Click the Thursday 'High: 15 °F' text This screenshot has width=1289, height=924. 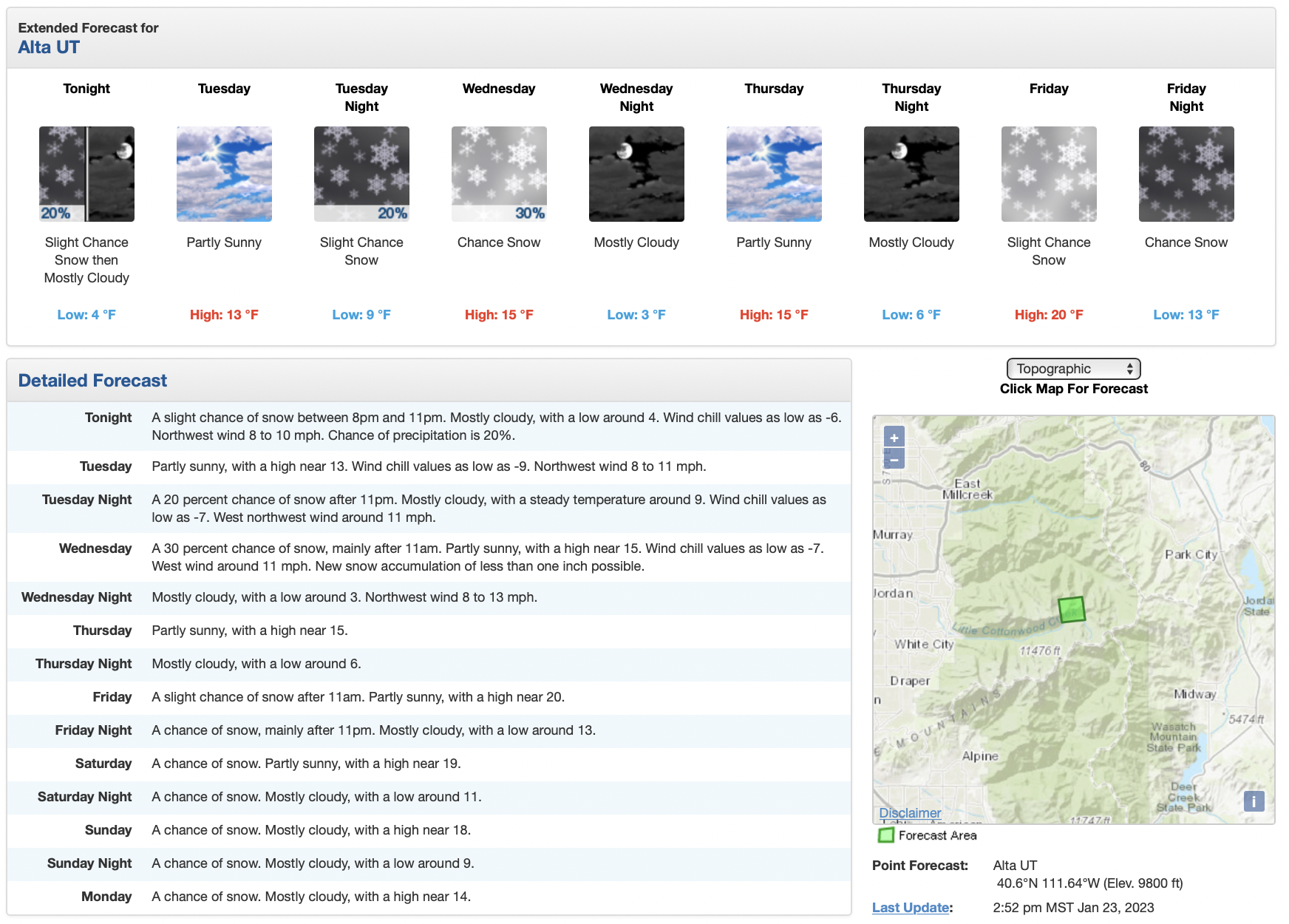click(774, 315)
